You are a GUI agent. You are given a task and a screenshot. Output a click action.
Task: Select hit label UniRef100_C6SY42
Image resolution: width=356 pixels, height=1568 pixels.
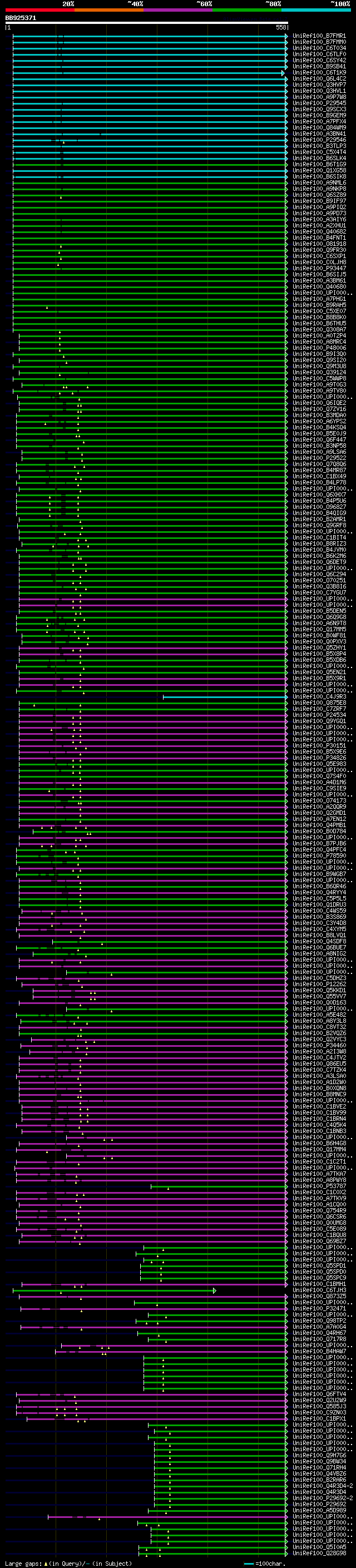pyautogui.click(x=319, y=60)
